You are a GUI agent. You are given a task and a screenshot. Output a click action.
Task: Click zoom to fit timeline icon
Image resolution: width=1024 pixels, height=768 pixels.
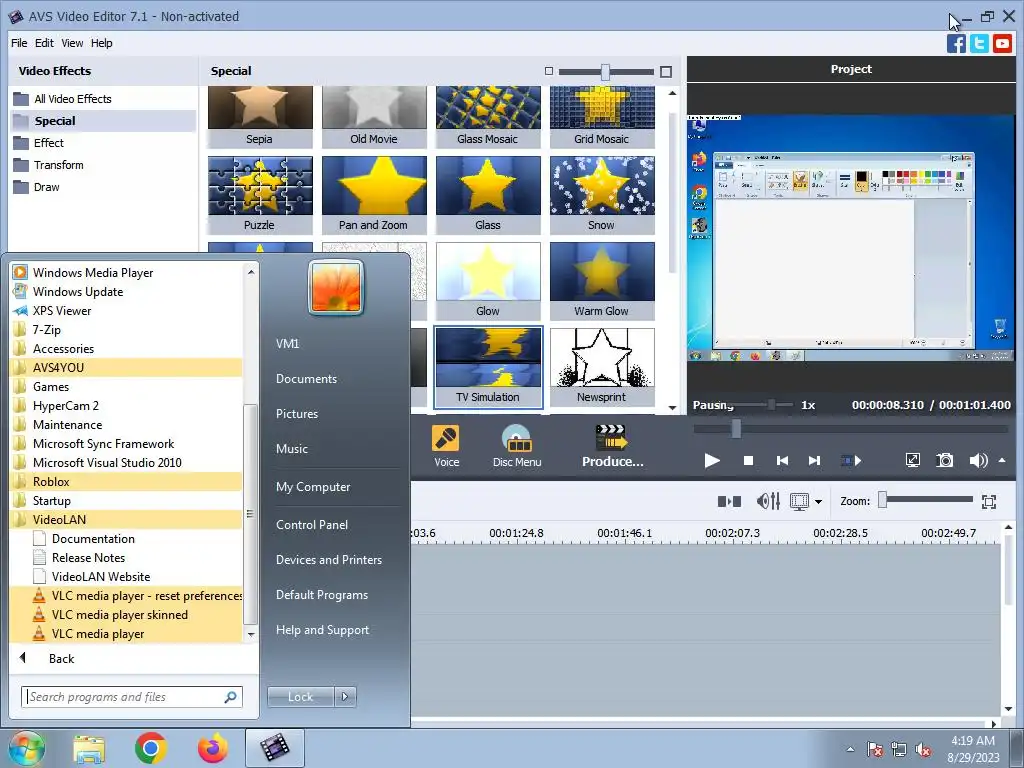coord(989,502)
